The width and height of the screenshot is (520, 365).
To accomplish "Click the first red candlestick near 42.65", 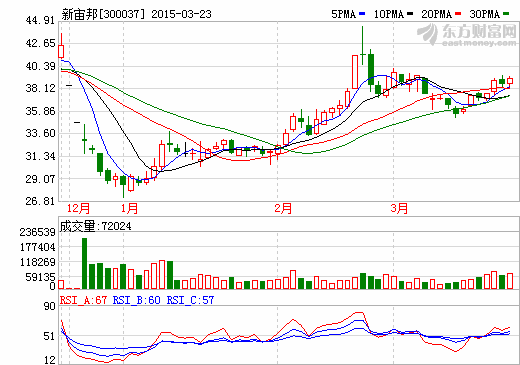I will 61,51.
